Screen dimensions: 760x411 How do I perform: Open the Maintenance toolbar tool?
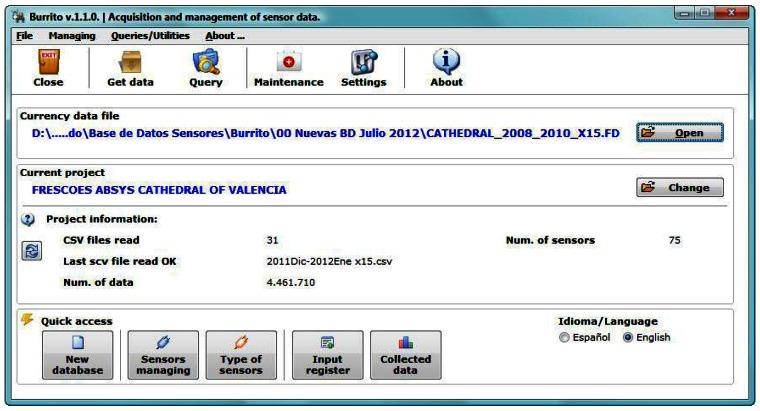288,69
